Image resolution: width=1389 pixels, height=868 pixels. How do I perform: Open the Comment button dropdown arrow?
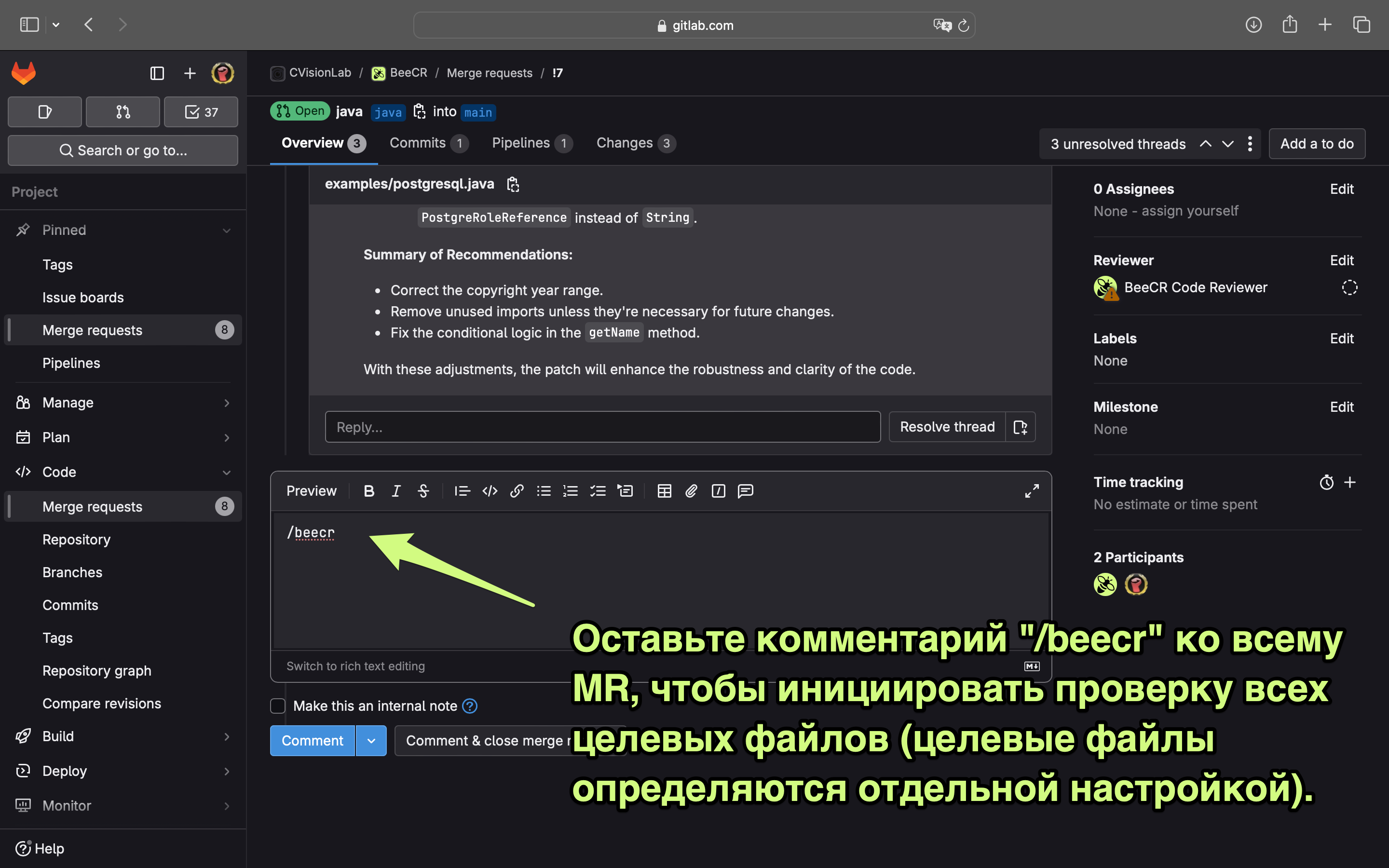pos(371,741)
